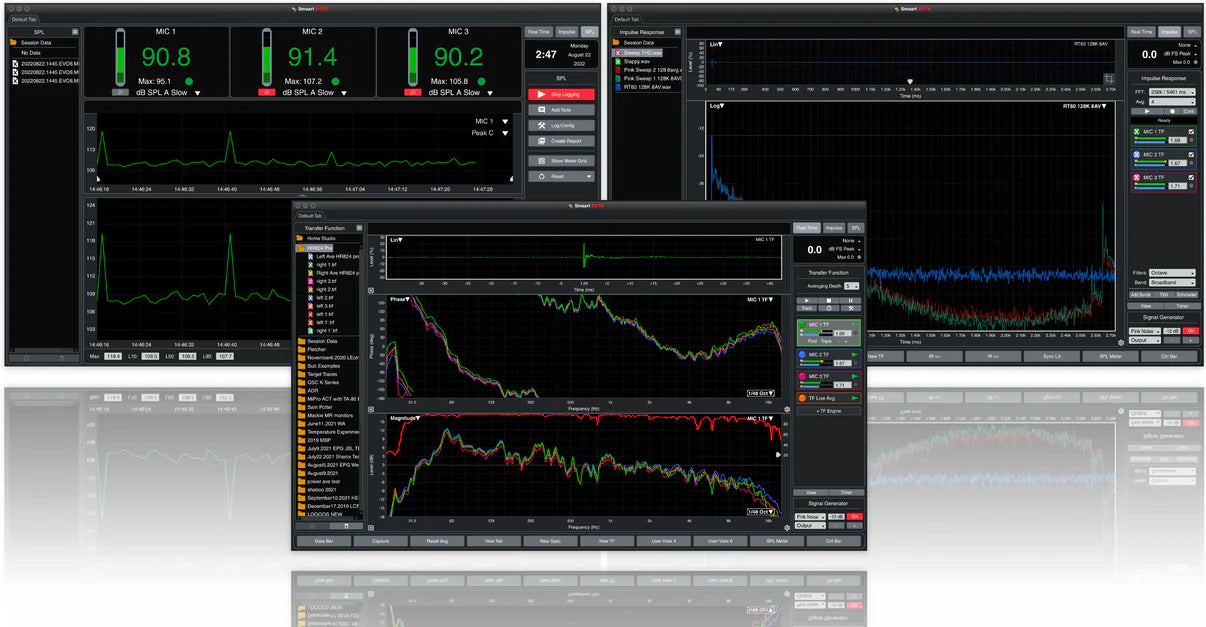This screenshot has width=1206, height=627.
Task: Click the Capture button
Action: coord(381,541)
